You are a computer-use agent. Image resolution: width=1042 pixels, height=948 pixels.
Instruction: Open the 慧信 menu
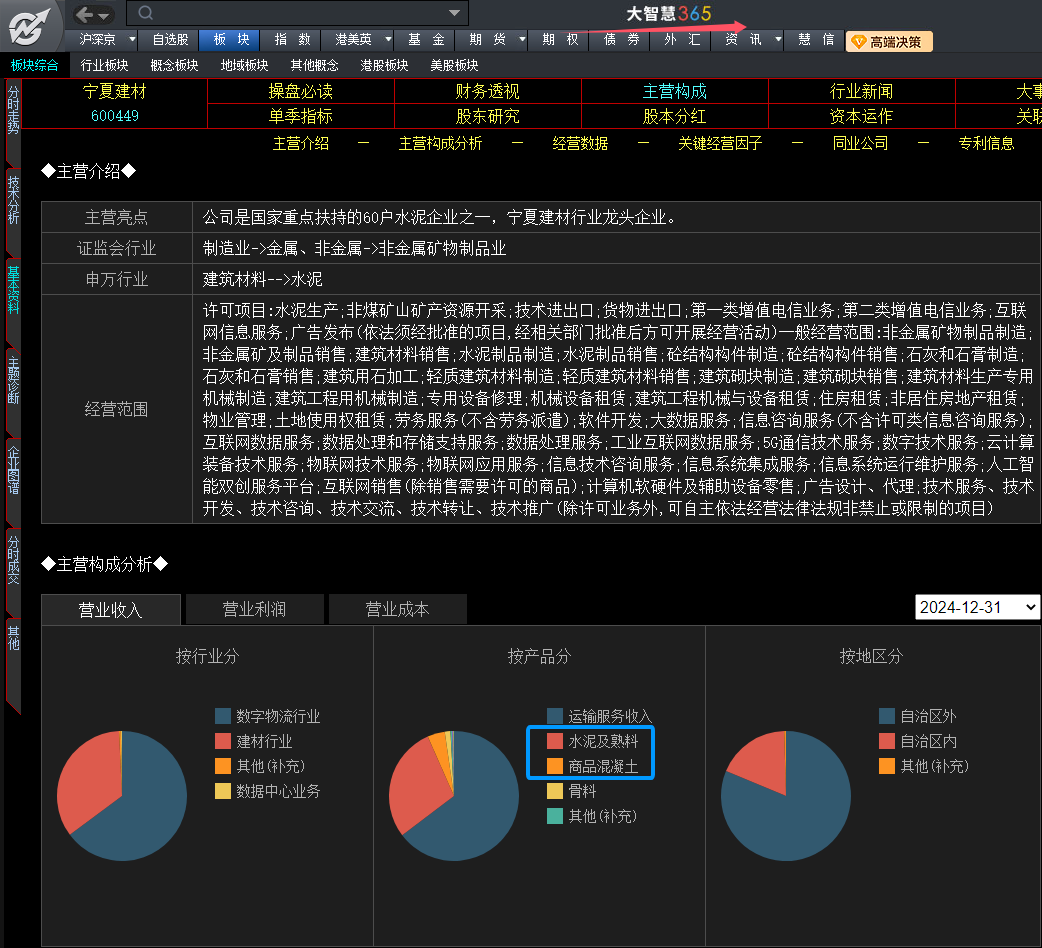pos(816,40)
